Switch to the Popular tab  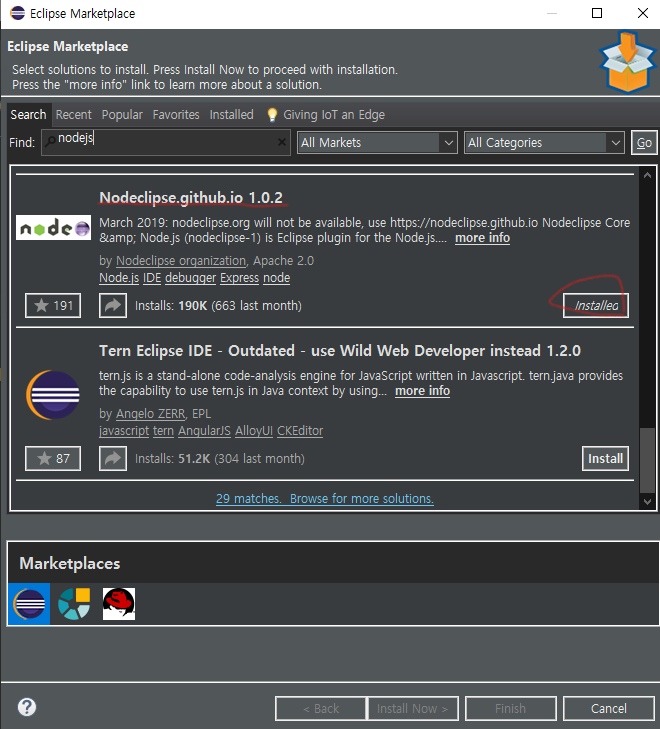[x=122, y=114]
